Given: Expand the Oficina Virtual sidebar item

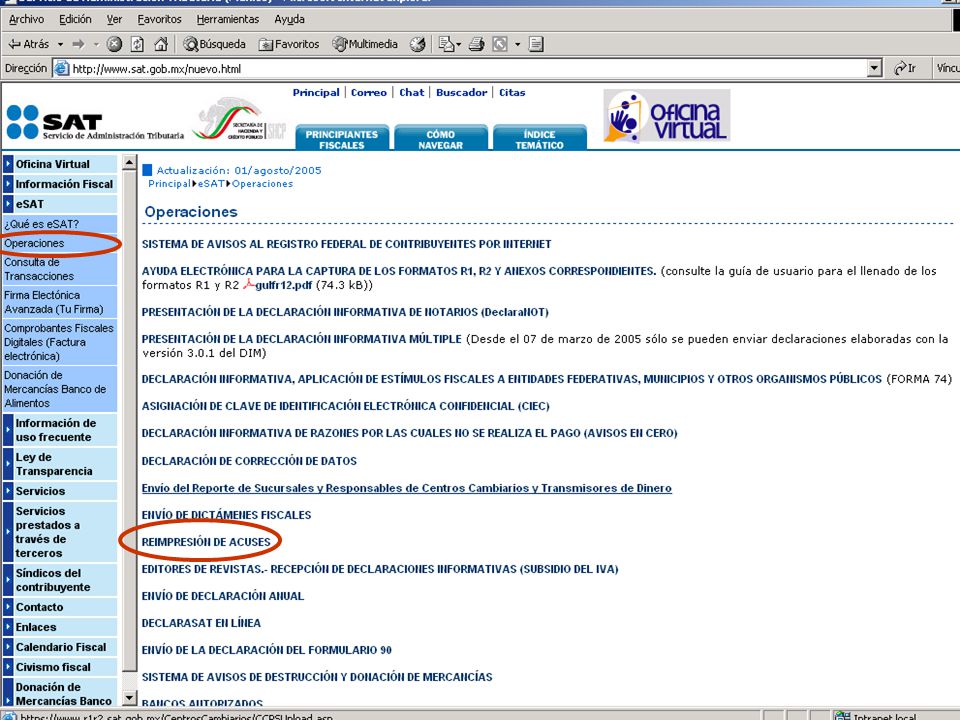Looking at the screenshot, I should [59, 164].
